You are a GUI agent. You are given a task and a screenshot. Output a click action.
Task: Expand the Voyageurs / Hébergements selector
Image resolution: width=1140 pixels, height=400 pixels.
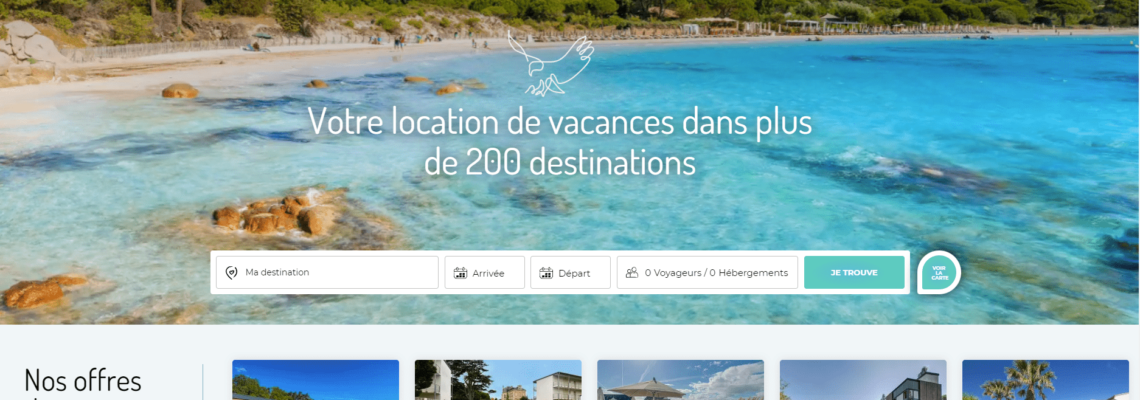(x=707, y=273)
